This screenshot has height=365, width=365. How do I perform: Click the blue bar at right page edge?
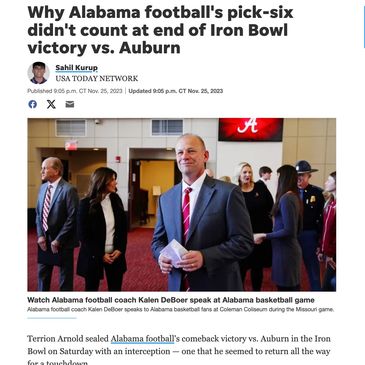click(364, 27)
